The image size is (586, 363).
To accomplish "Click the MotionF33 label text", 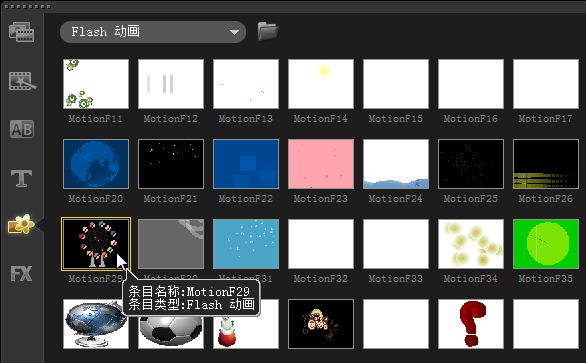I will point(396,279).
